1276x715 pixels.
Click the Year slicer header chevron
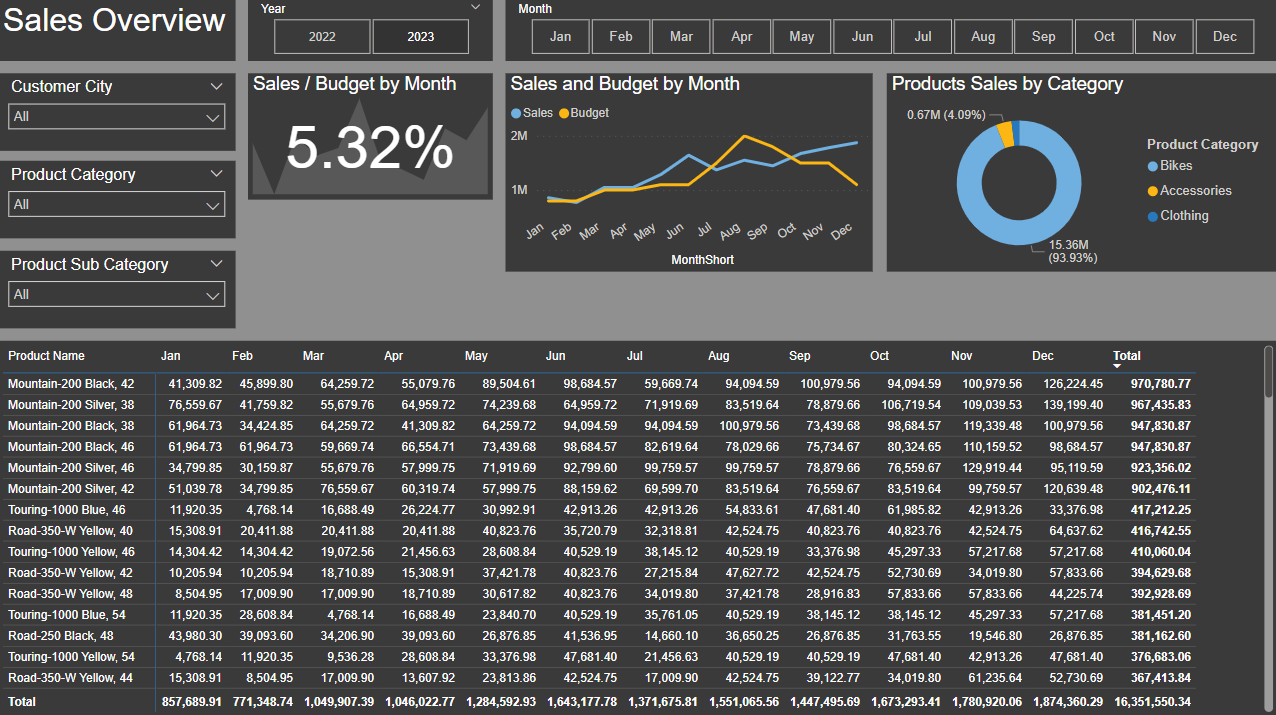(475, 8)
